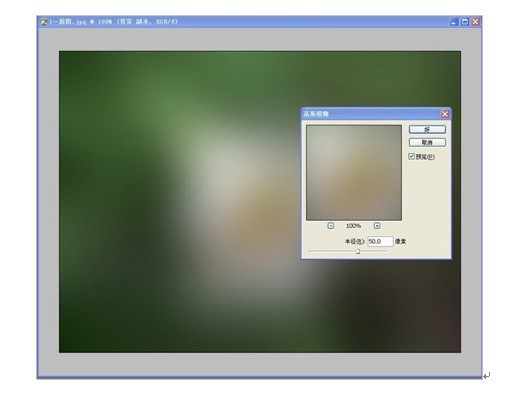Image resolution: width=530 pixels, height=396 pixels.
Task: Click the right end of the radius slider track
Action: (385, 251)
